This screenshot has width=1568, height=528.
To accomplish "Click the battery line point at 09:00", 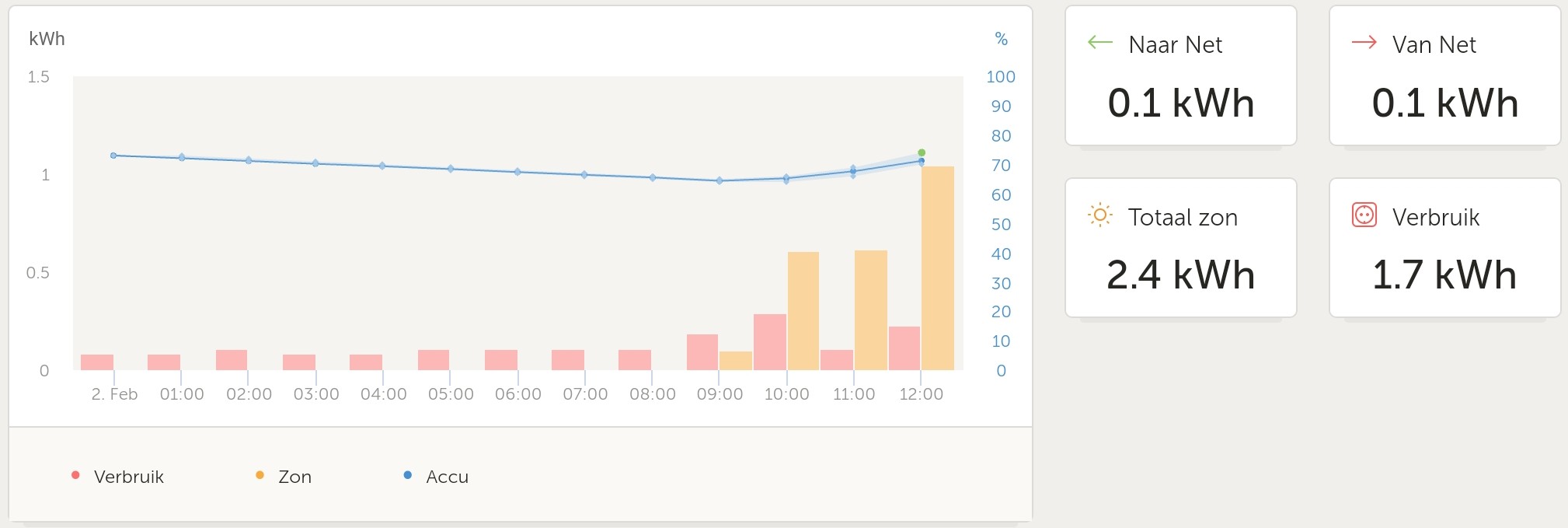I will tap(720, 180).
